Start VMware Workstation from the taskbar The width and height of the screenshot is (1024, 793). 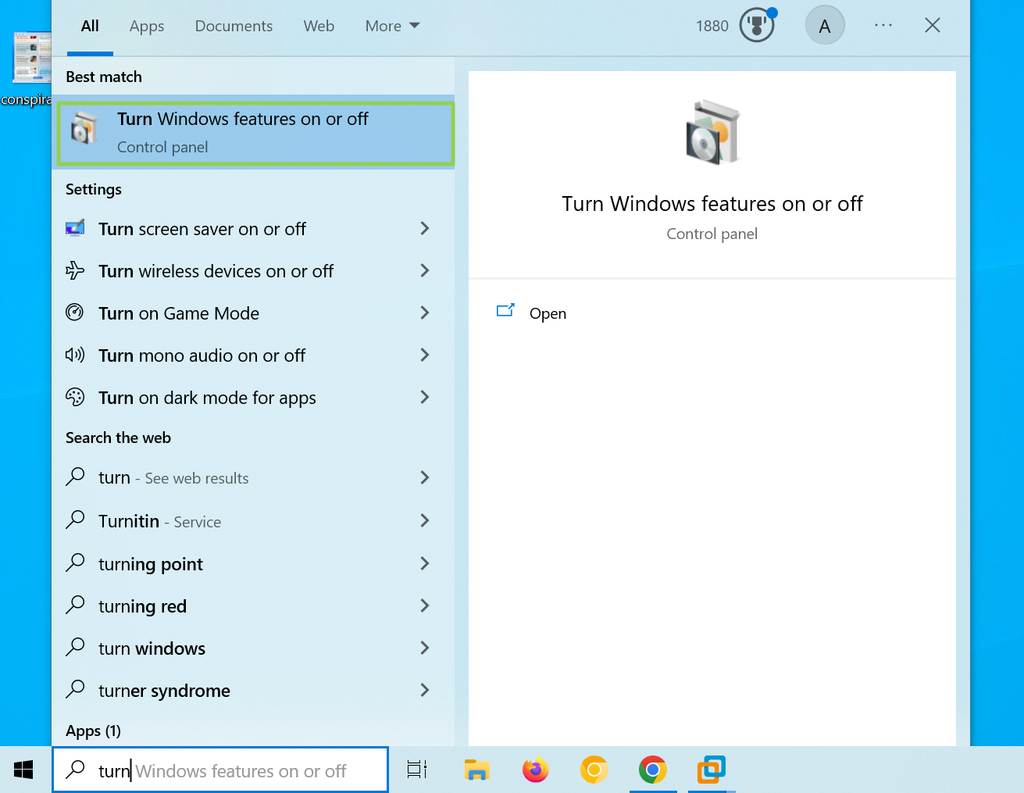pyautogui.click(x=711, y=770)
